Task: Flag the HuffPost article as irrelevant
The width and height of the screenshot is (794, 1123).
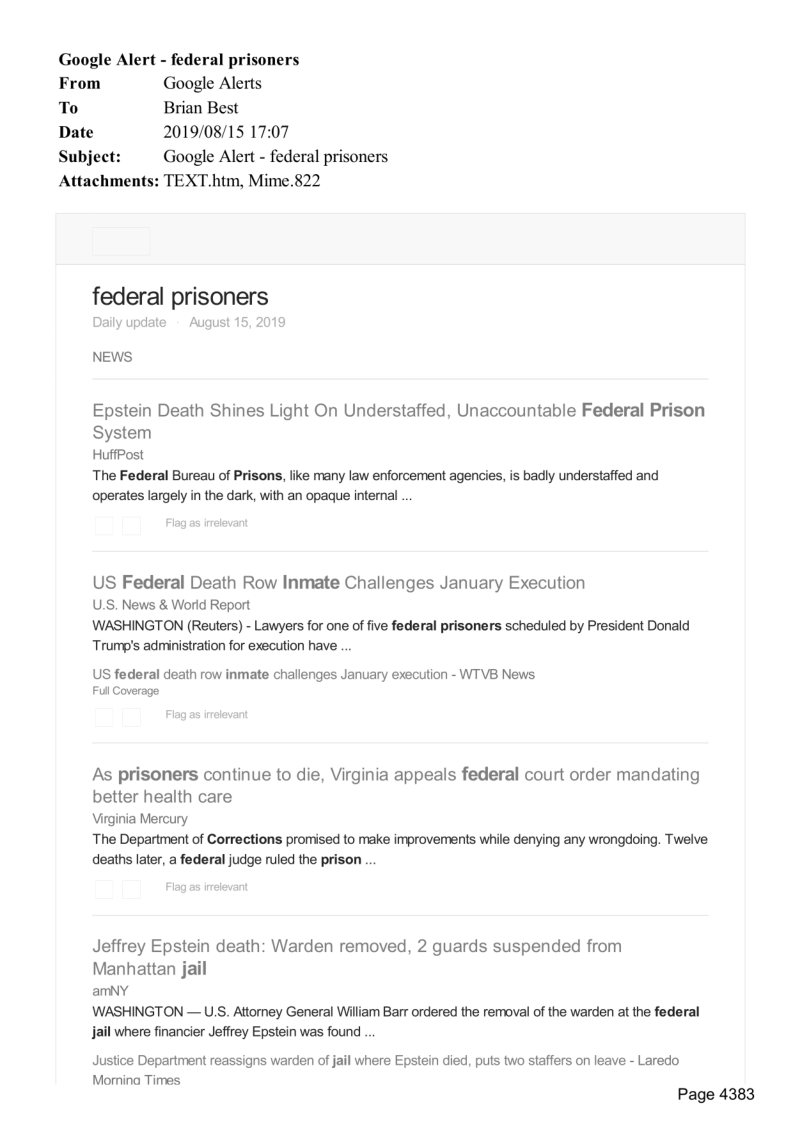Action: click(x=206, y=523)
